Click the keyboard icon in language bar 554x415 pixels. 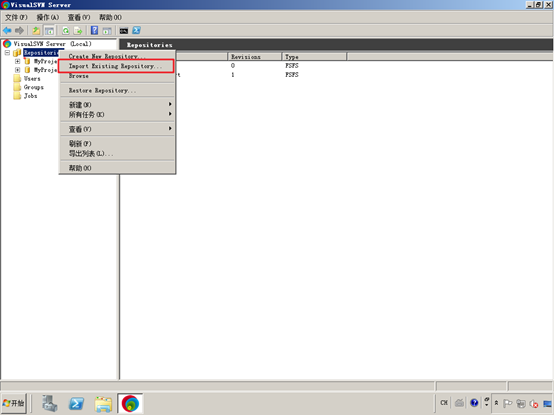tap(459, 403)
